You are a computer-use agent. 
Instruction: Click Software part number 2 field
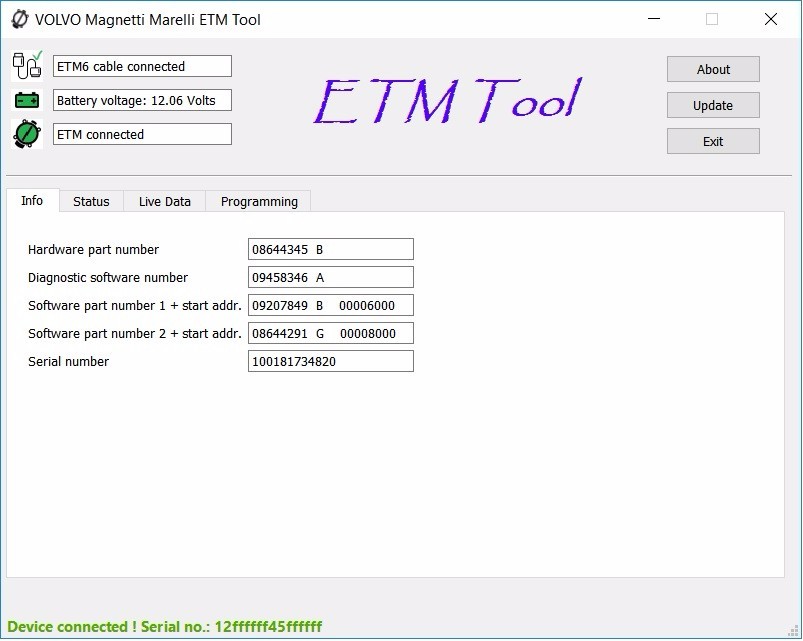[x=330, y=333]
